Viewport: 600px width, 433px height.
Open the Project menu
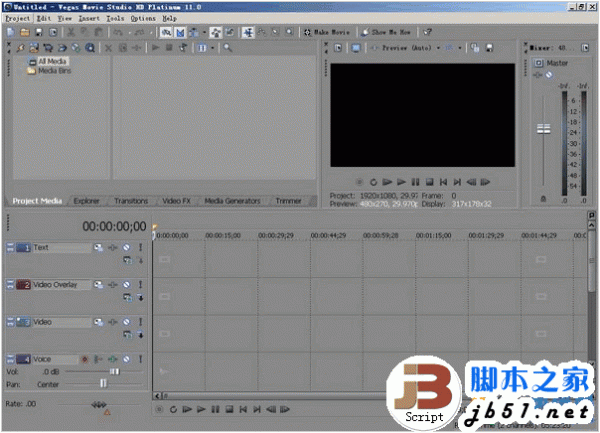pyautogui.click(x=18, y=18)
